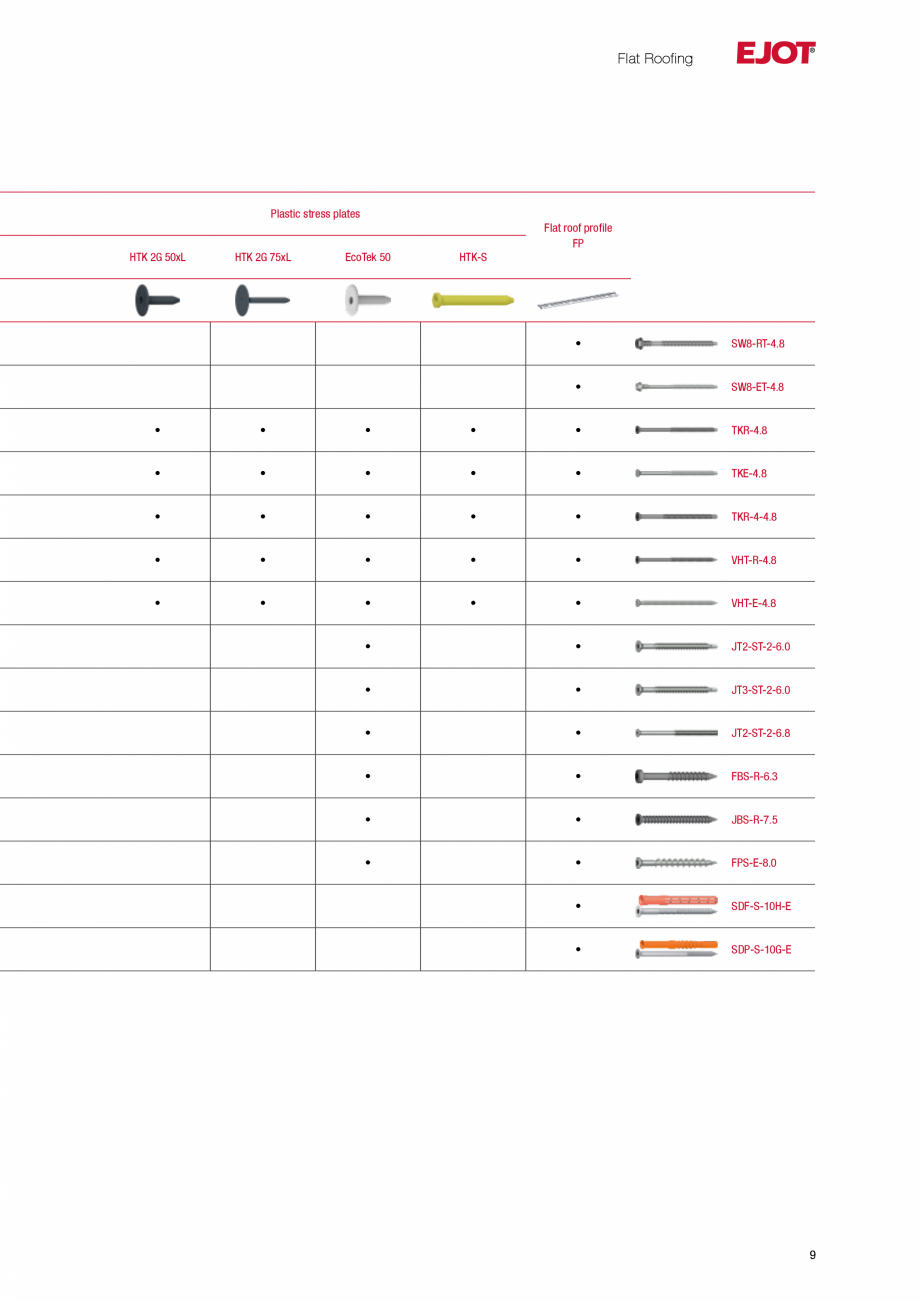Image resolution: width=920 pixels, height=1301 pixels.
Task: Click the SW8-ET-4.8 product label
Action: click(757, 387)
